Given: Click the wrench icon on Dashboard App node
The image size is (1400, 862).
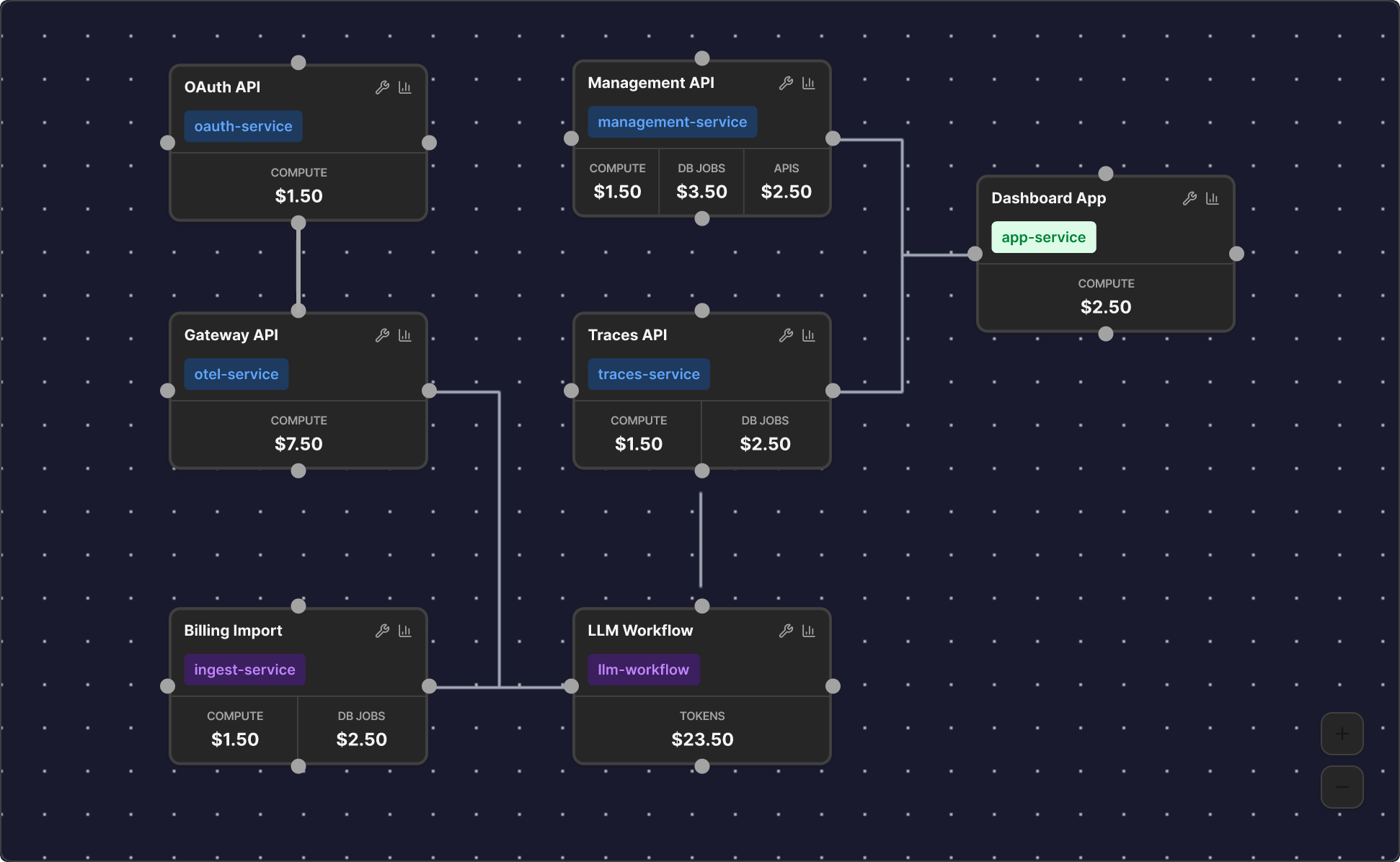Looking at the screenshot, I should tap(1189, 198).
